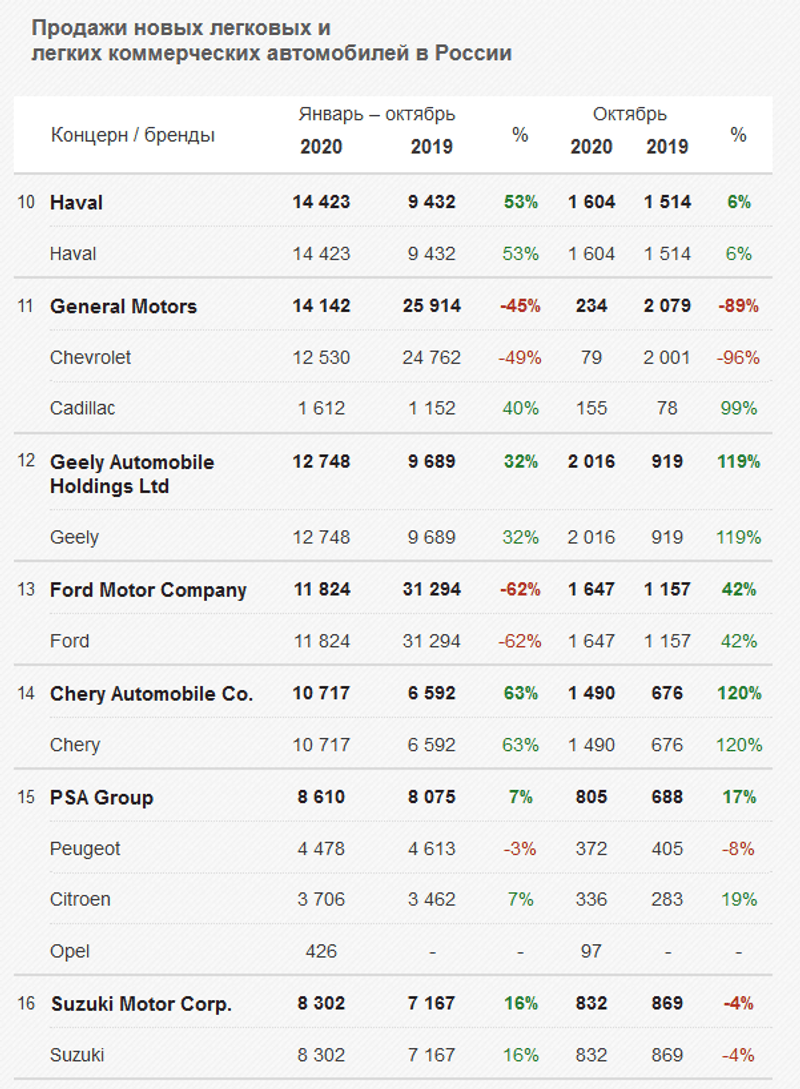Click rank number 10 beside Haval

pos(26,202)
